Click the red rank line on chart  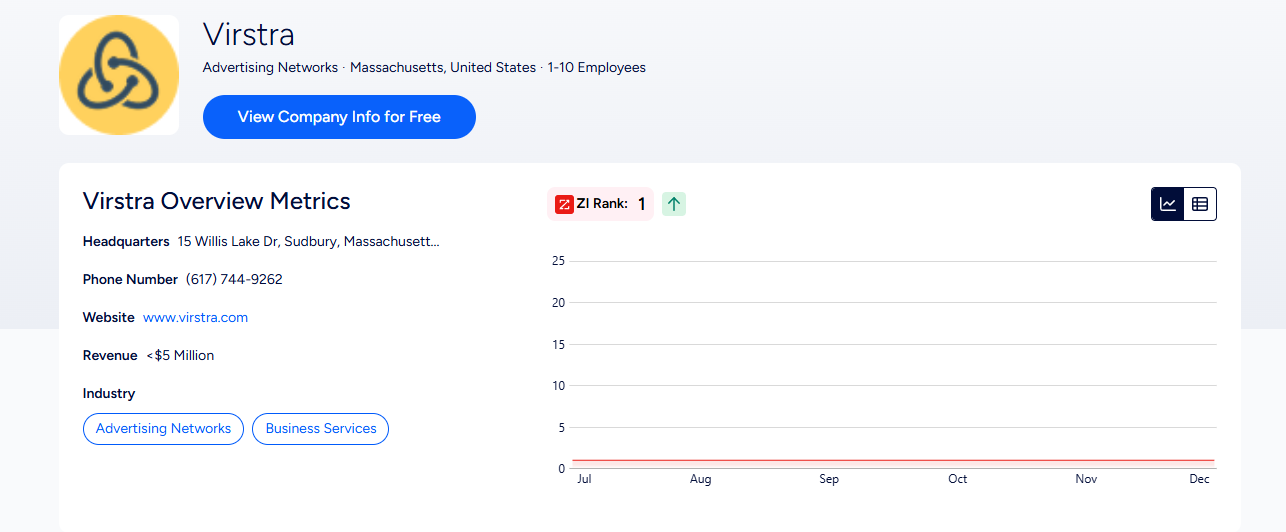coord(893,460)
